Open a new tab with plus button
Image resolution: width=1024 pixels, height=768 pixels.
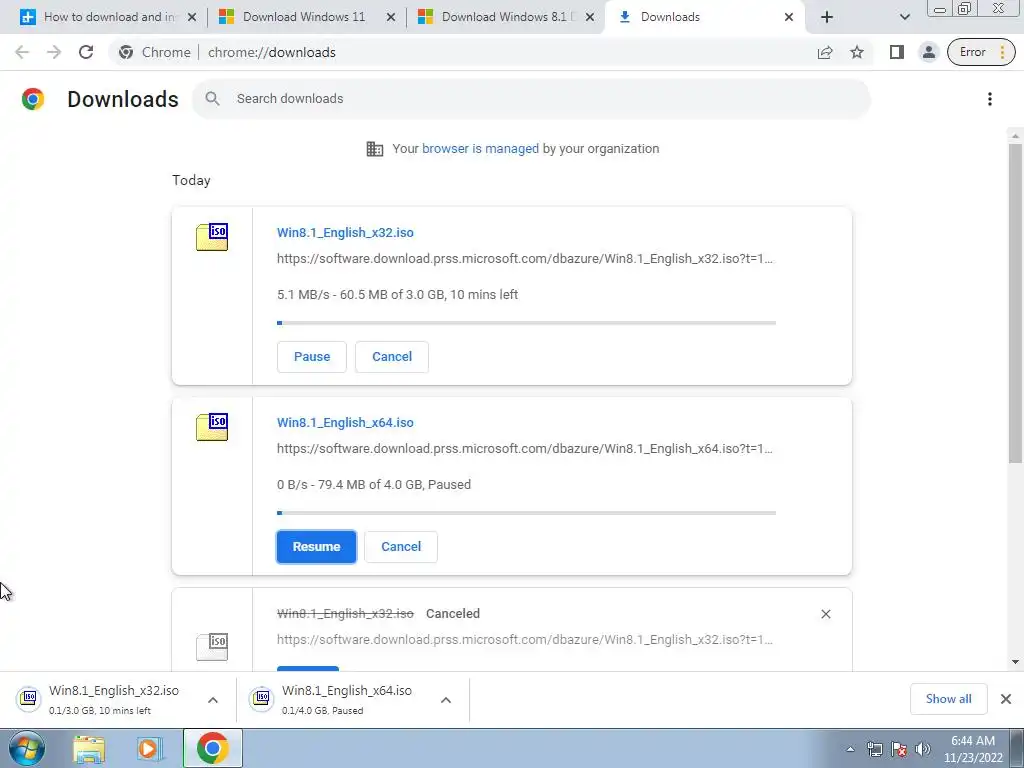pyautogui.click(x=827, y=17)
